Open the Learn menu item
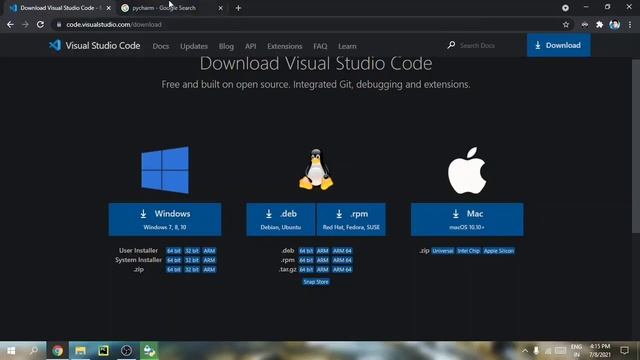 click(347, 46)
